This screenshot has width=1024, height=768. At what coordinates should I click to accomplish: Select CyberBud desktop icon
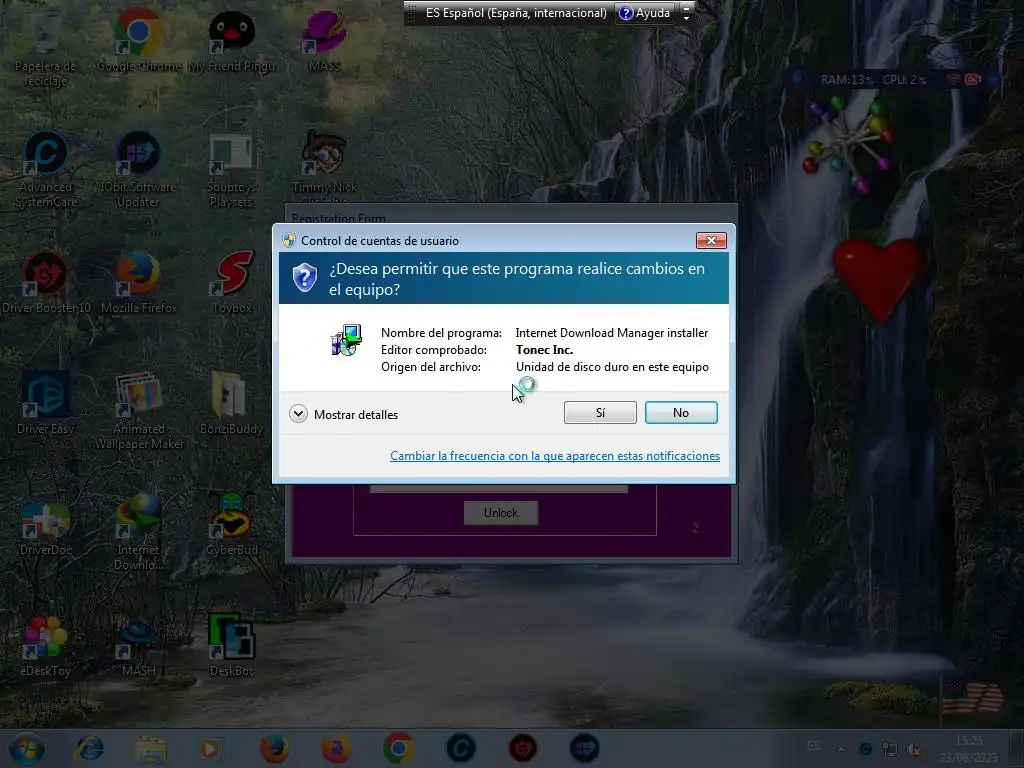tap(231, 524)
